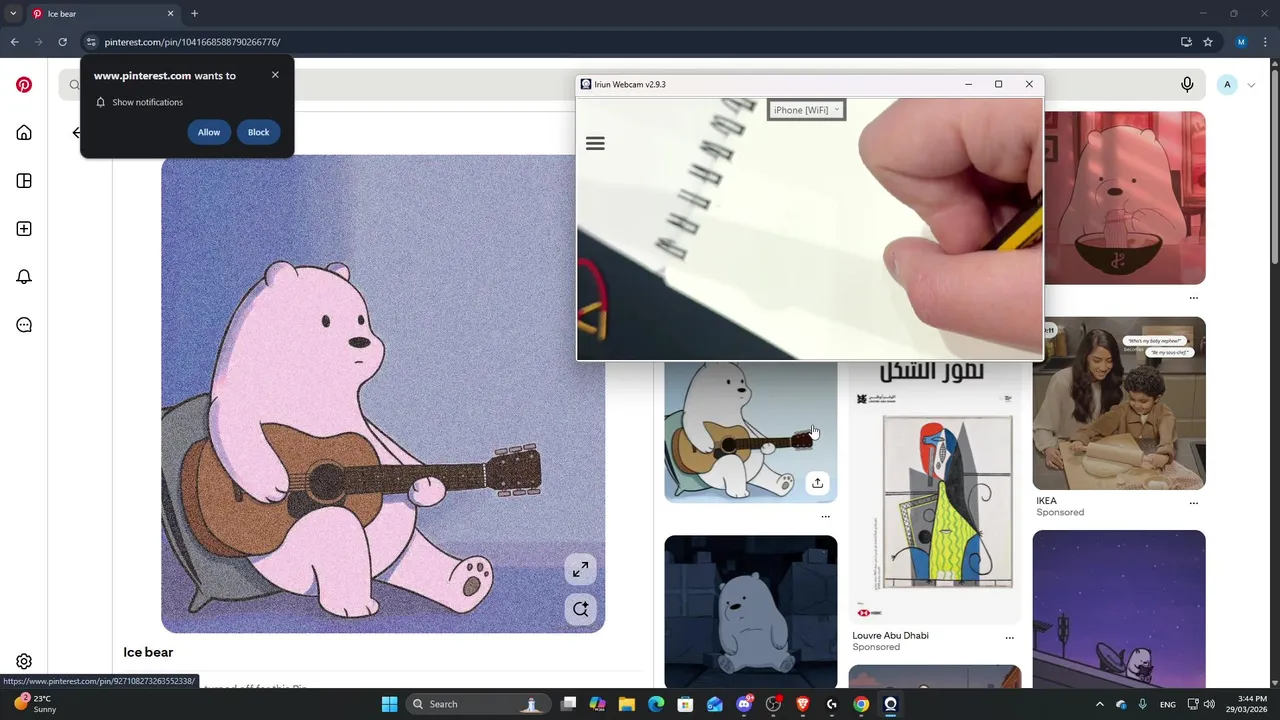
Task: Open the Chrome profile M avatar
Action: point(1241,42)
